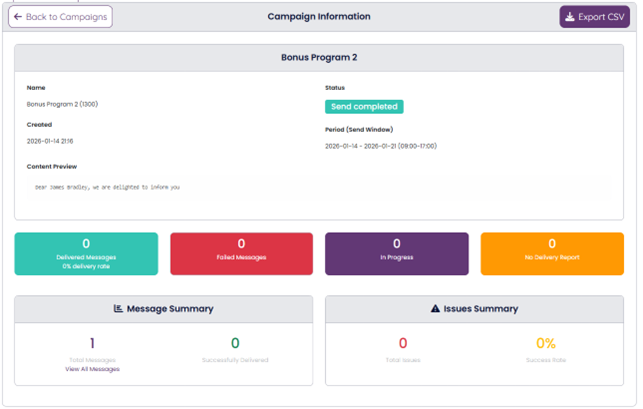The image size is (643, 409).
Task: Click the content preview message text
Action: pyautogui.click(x=107, y=187)
